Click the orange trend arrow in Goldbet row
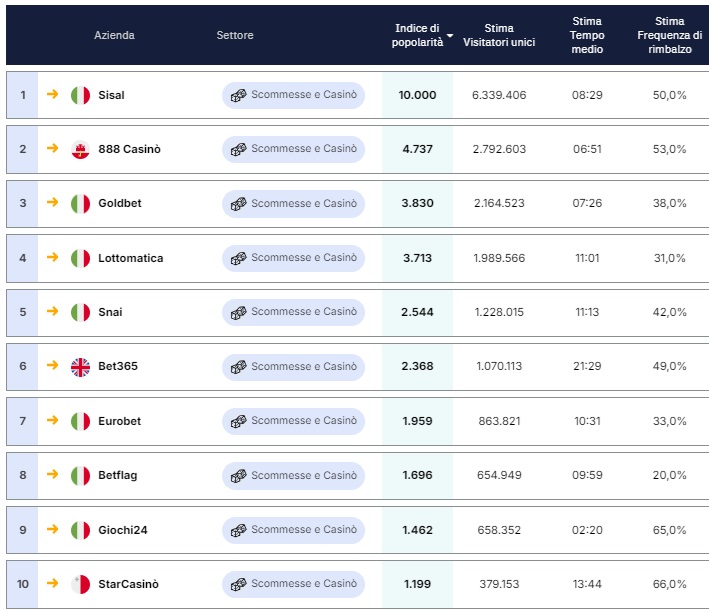Viewport: 709px width, 614px height. (52, 202)
